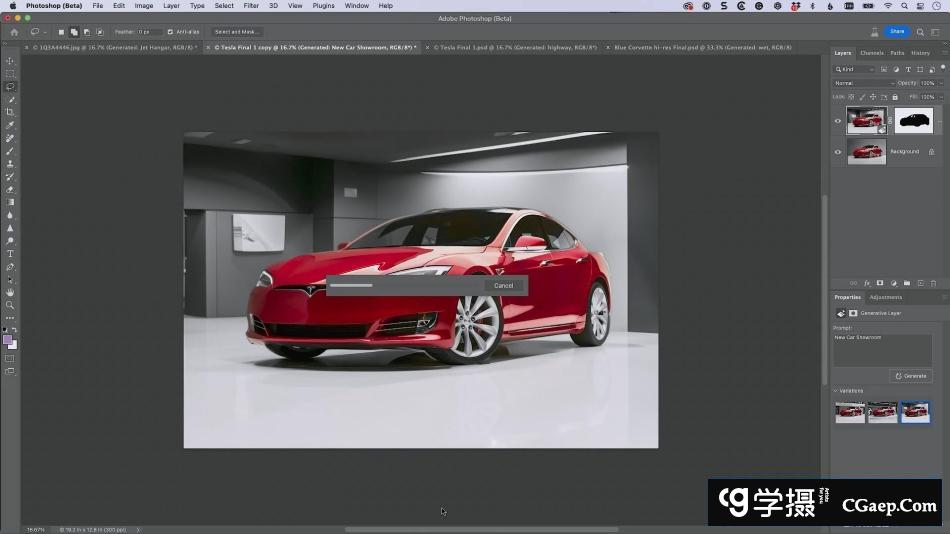Collapse the Variations section

point(835,391)
